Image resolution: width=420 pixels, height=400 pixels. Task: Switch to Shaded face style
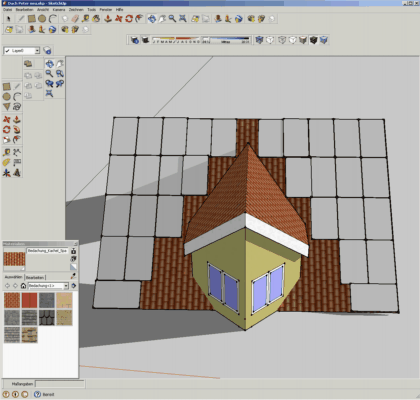point(303,40)
